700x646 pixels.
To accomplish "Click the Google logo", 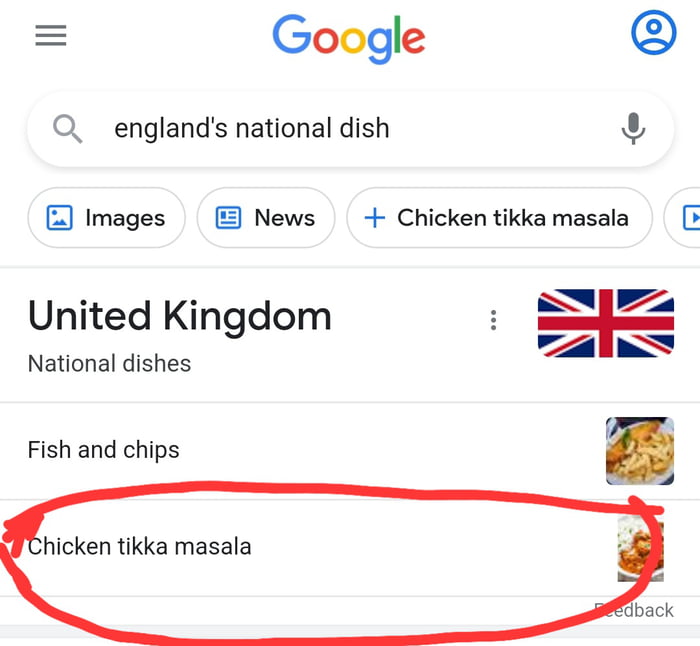I will point(349,39).
